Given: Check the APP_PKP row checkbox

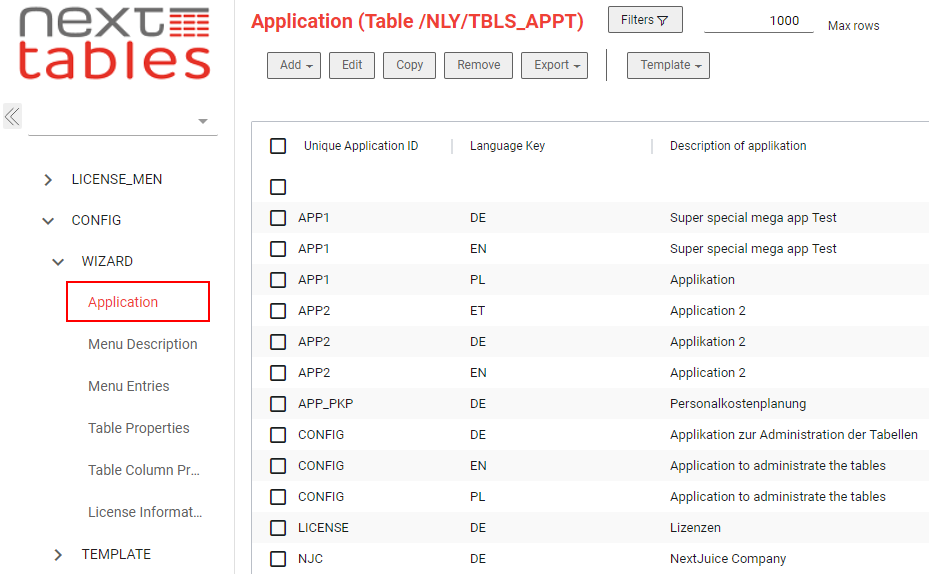Looking at the screenshot, I should pos(278,404).
